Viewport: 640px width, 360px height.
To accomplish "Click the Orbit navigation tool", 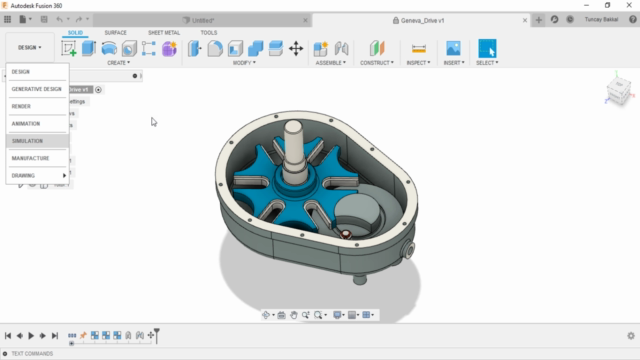I will pos(266,315).
